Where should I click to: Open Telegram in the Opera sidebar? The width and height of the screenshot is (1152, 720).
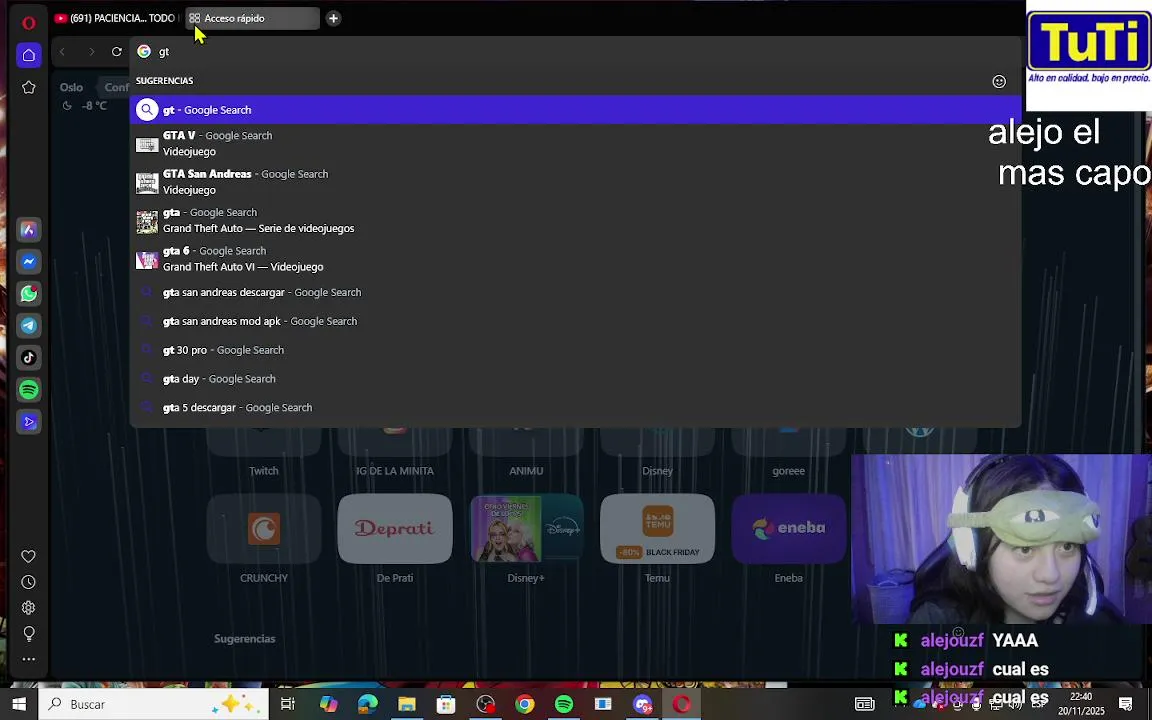click(x=29, y=325)
